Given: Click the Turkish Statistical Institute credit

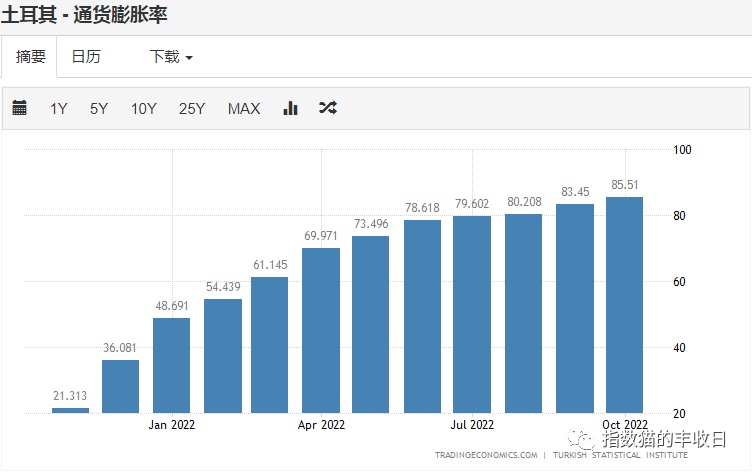Looking at the screenshot, I should pos(618,456).
